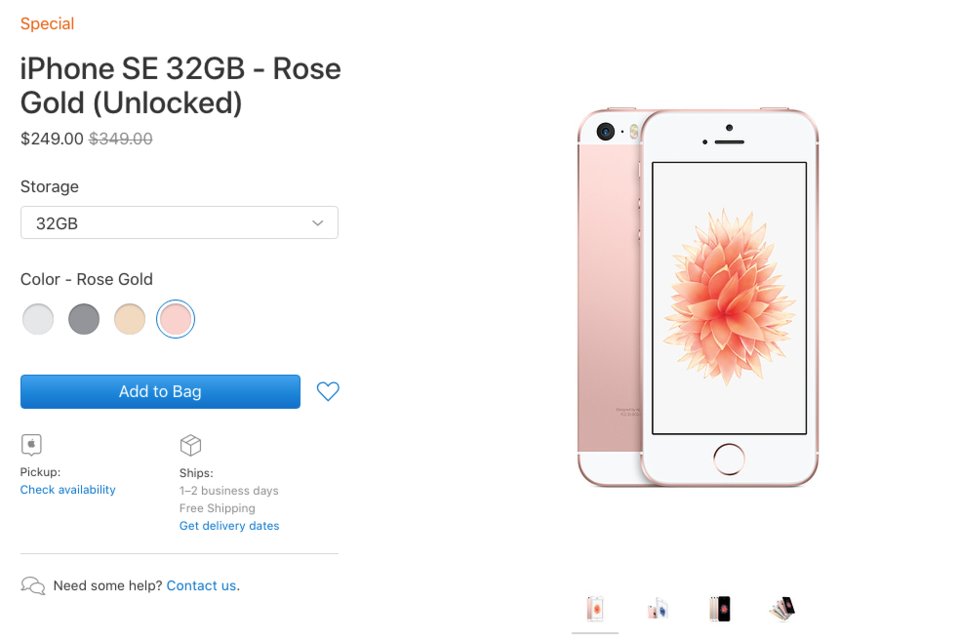
Task: Click the Contact us link
Action: [201, 586]
